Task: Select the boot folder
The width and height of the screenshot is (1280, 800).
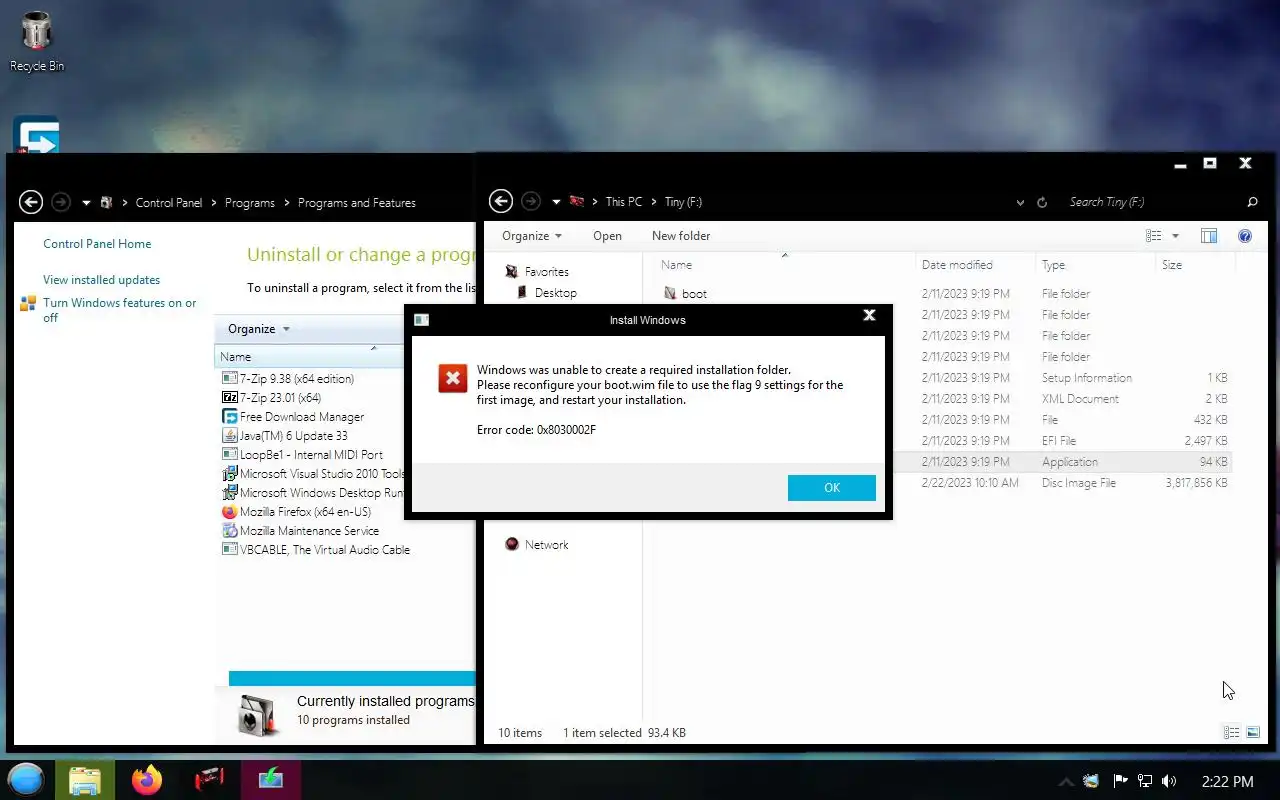Action: point(694,294)
